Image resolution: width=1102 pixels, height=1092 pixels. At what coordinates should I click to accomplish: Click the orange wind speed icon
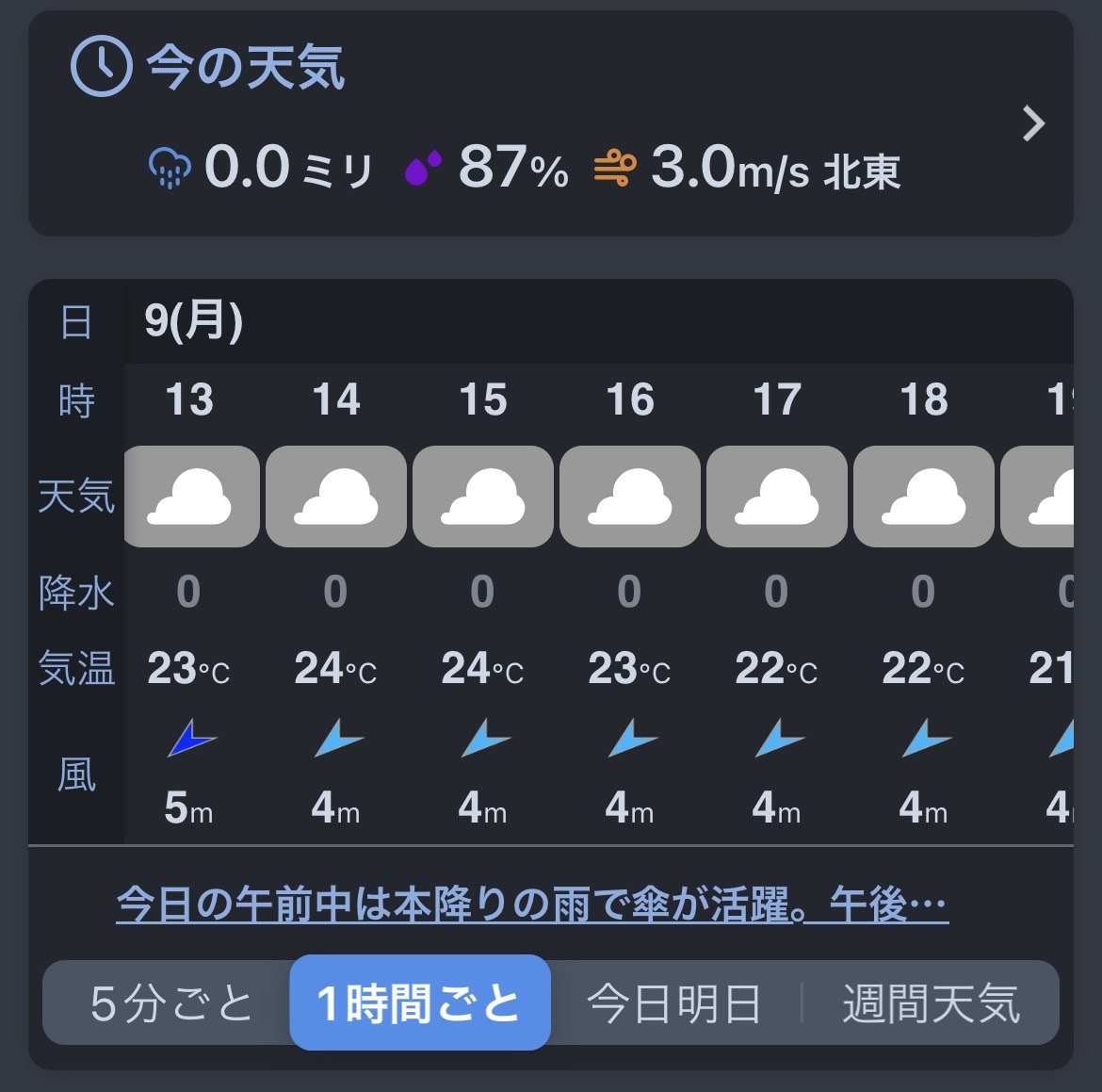(x=615, y=168)
